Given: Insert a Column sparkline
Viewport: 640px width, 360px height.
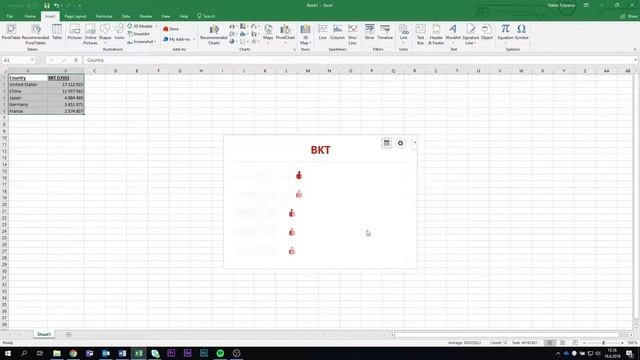Looking at the screenshot, I should (337, 32).
